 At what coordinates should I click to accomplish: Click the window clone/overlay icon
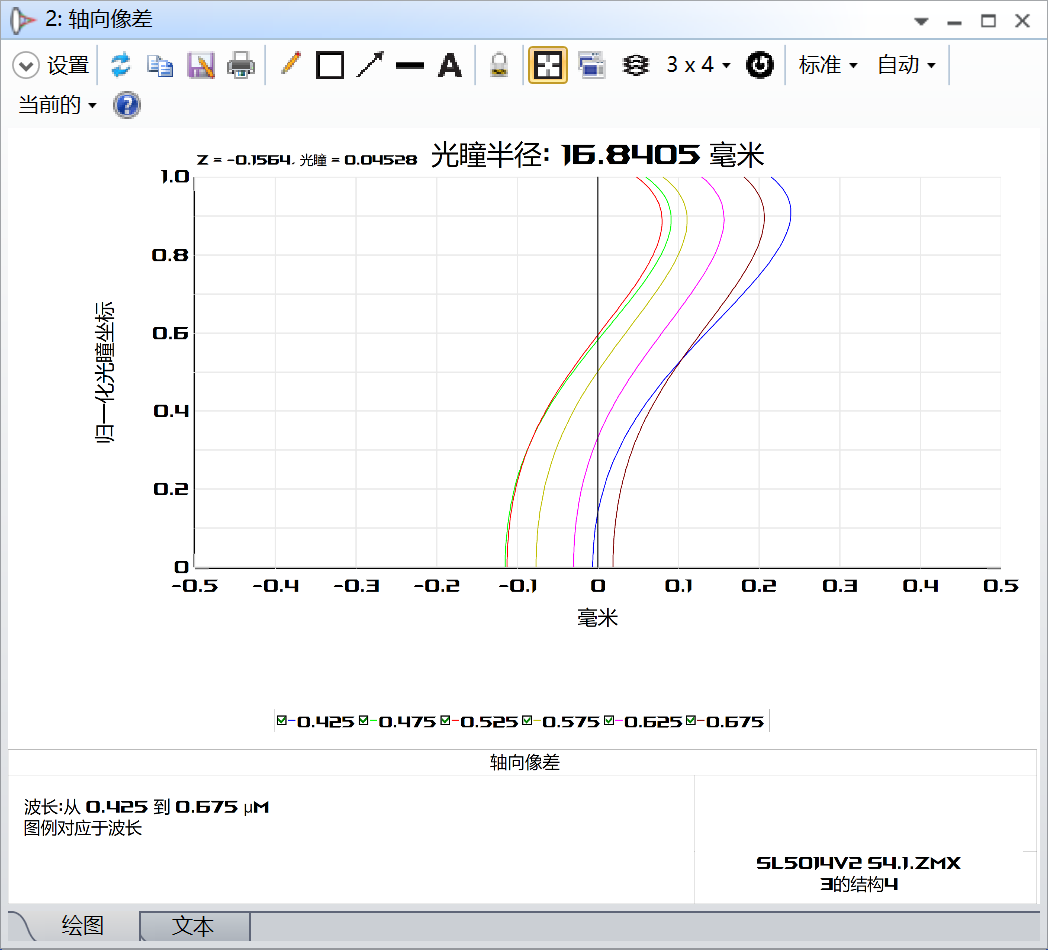tap(592, 66)
